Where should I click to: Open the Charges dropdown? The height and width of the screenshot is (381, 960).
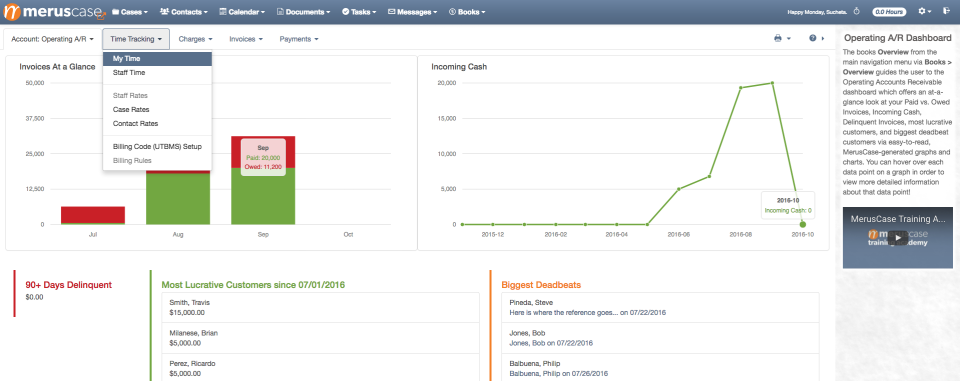195,39
